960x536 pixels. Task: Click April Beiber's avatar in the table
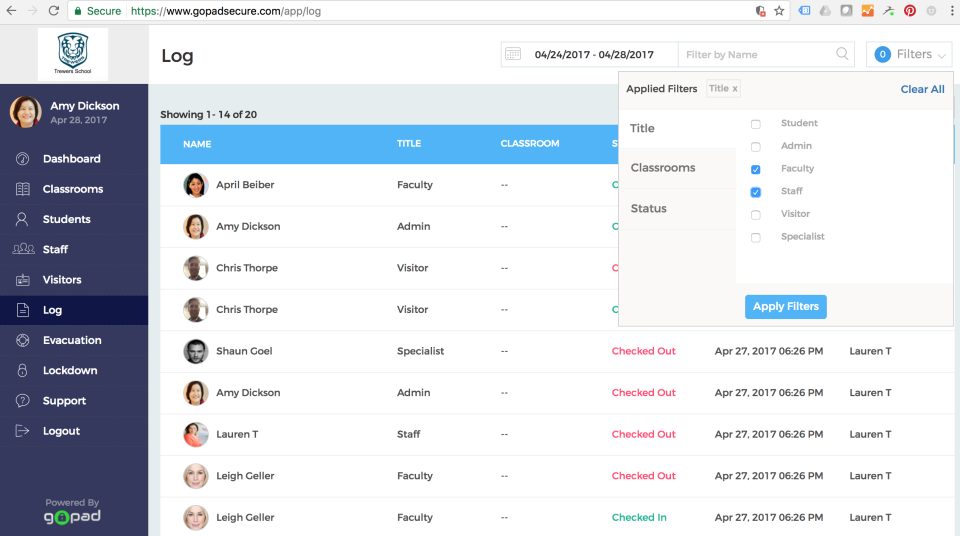[195, 185]
